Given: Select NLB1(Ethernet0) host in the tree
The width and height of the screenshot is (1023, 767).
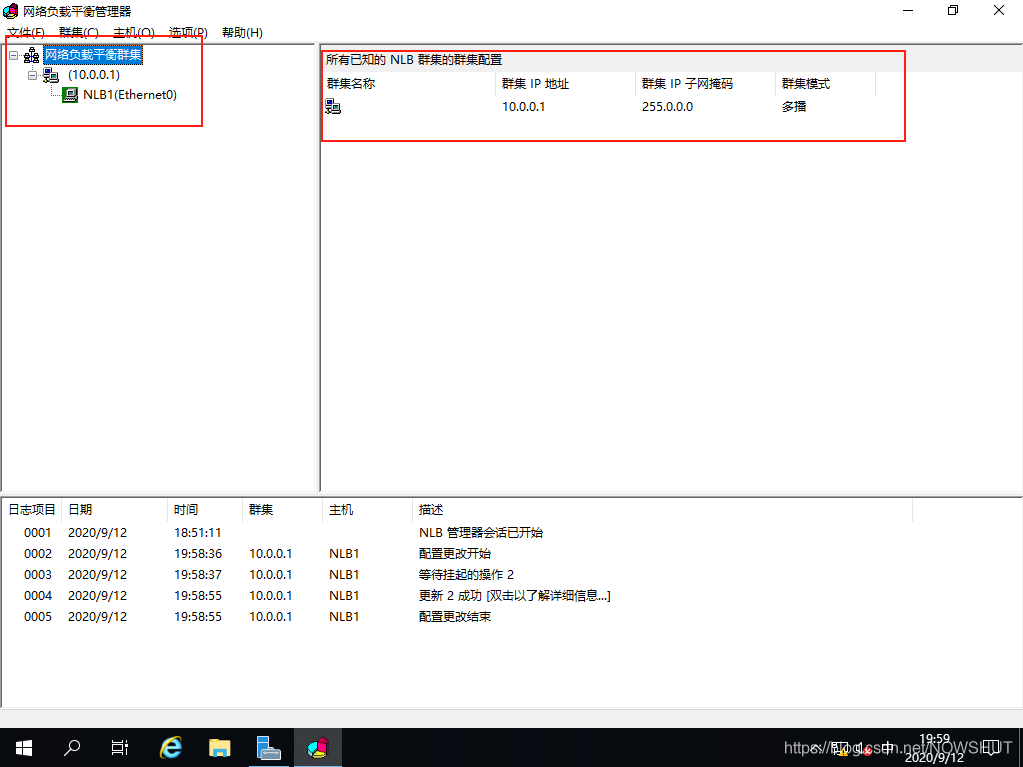Looking at the screenshot, I should coord(129,95).
